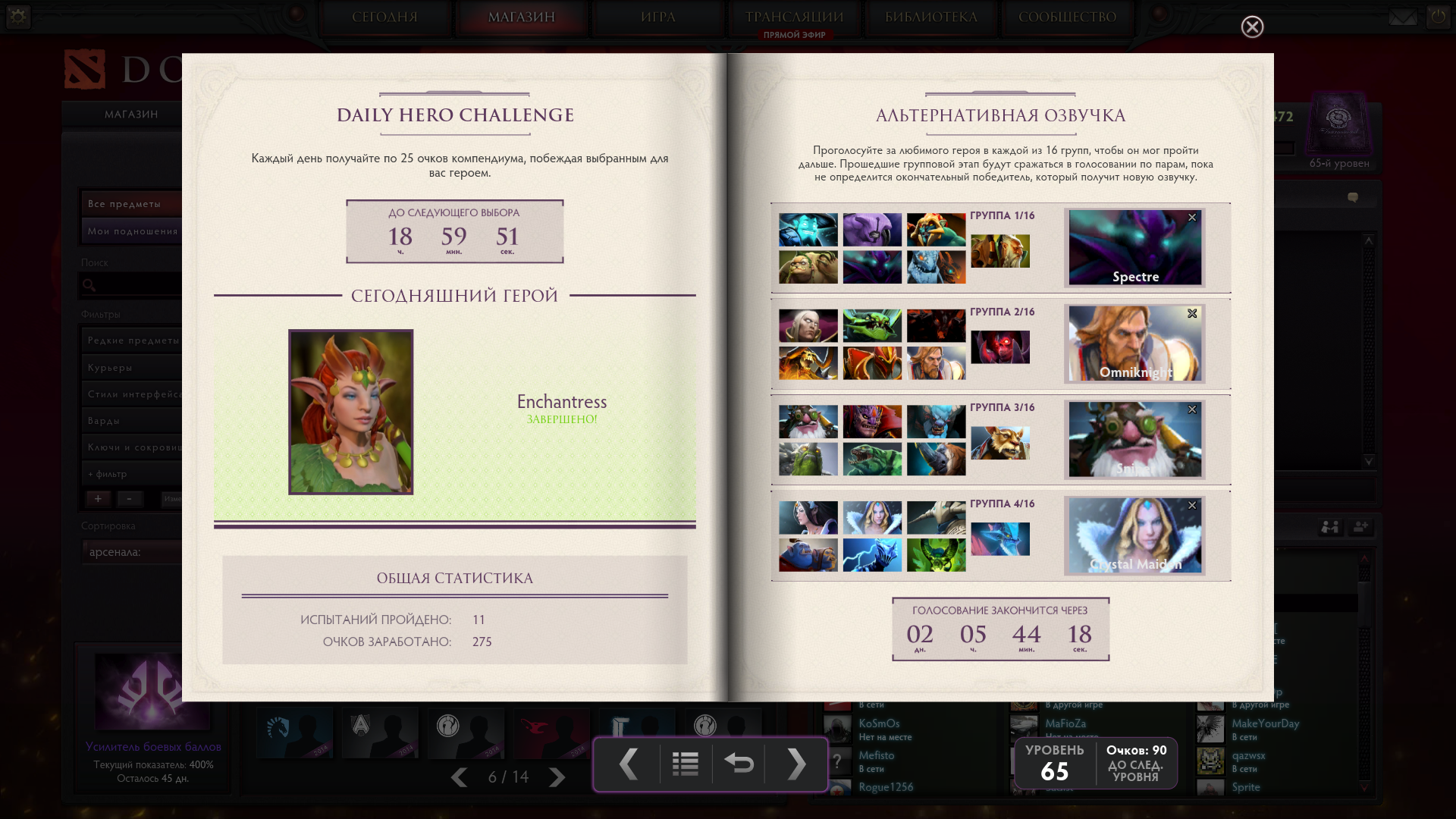Close the compendium with the round X

click(x=1252, y=27)
